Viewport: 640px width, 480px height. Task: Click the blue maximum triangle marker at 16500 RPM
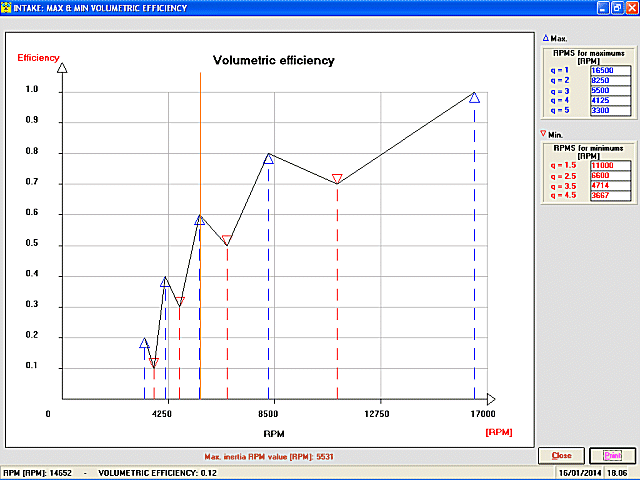tap(474, 98)
